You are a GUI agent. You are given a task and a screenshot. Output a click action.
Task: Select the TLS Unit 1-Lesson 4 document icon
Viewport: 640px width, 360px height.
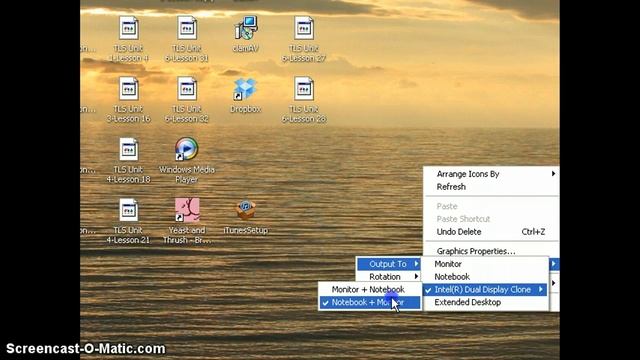coord(129,28)
